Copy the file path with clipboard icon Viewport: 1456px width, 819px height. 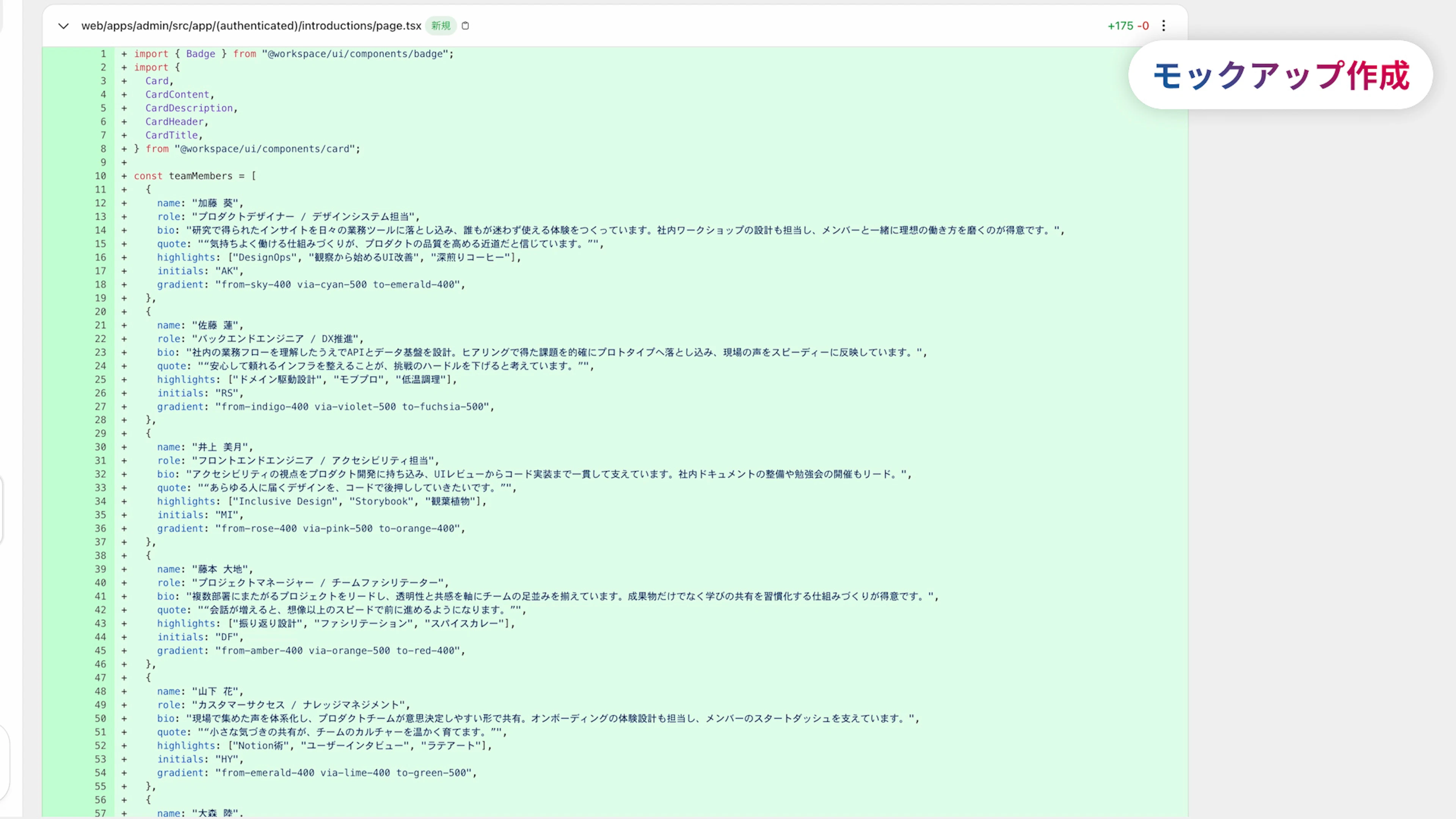click(465, 25)
